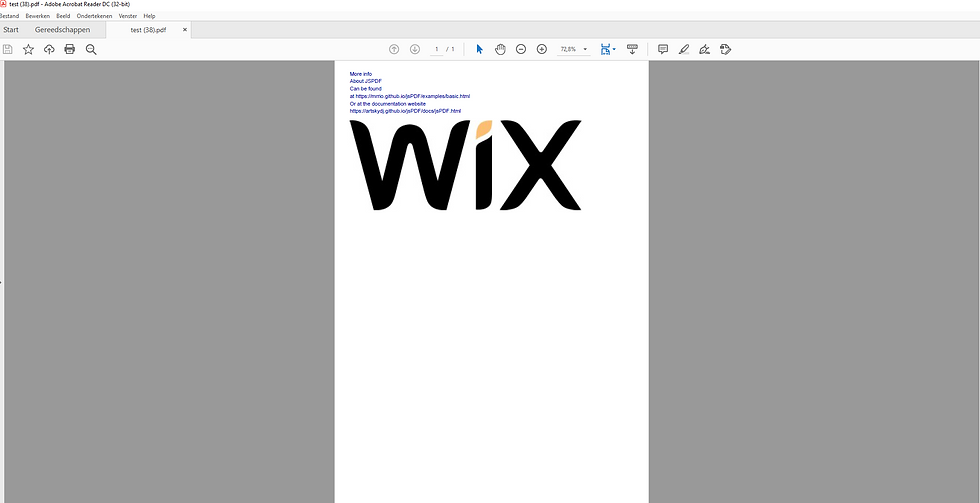Viewport: 980px width, 503px height.
Task: Open the Ondertekenen menu
Action: pos(94,16)
